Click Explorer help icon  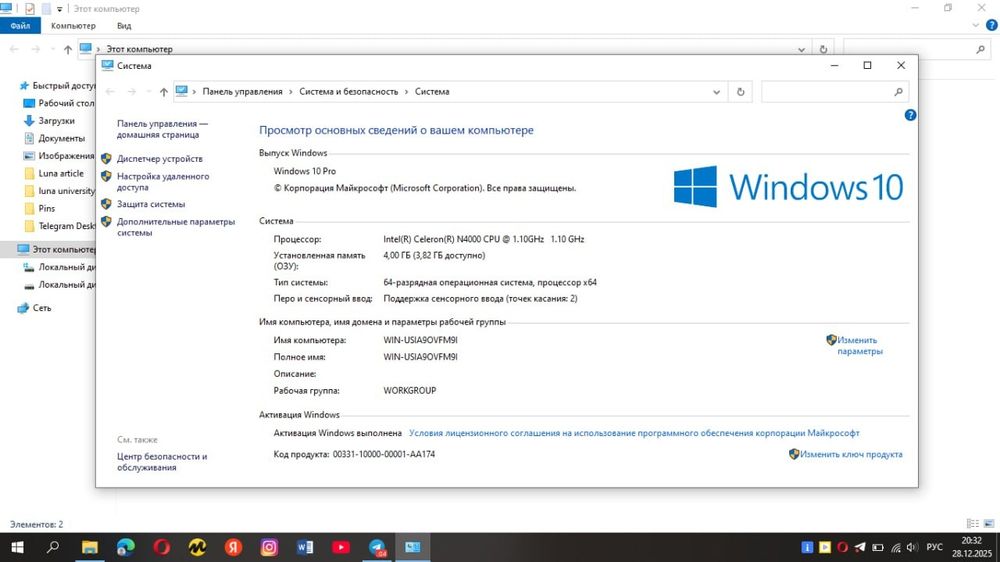tap(992, 26)
